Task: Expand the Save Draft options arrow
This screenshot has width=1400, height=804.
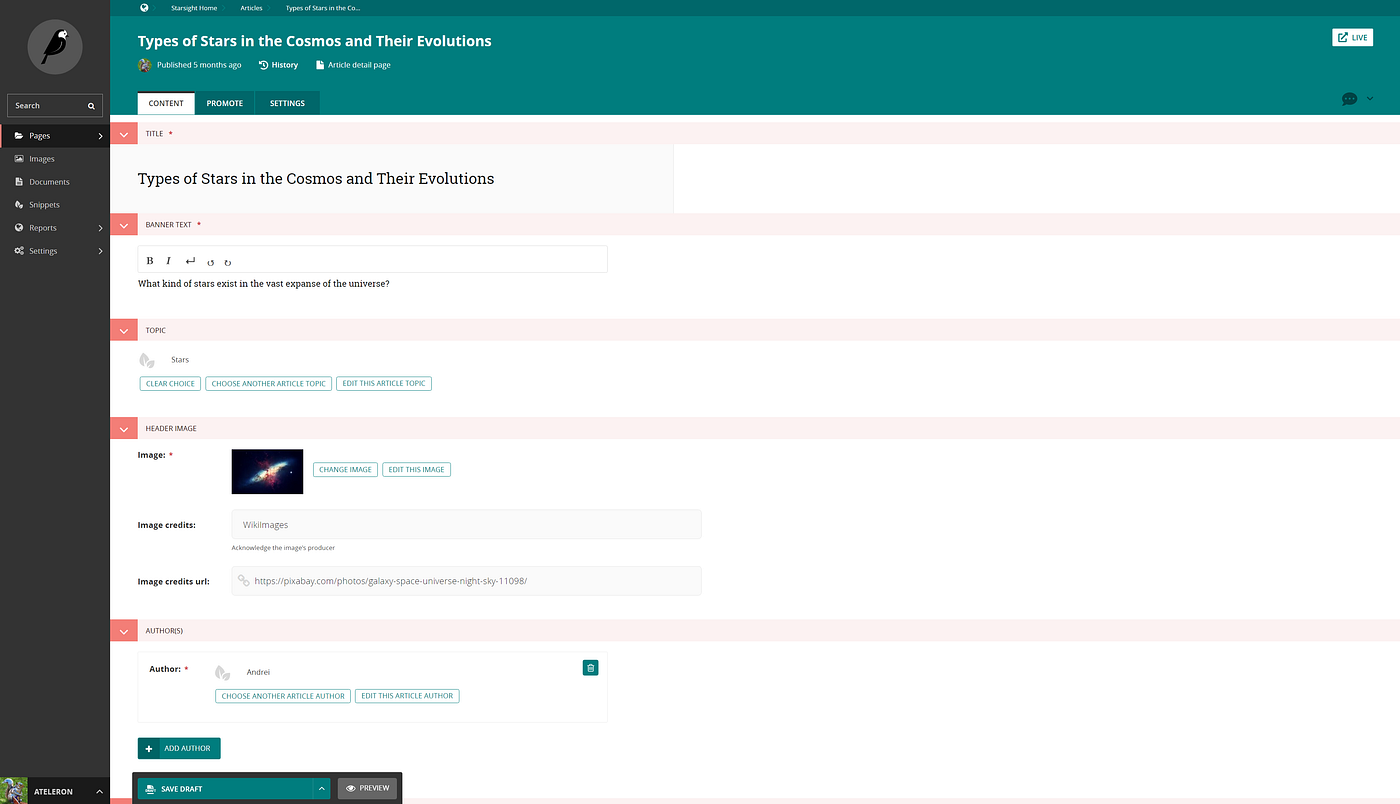Action: tap(320, 788)
